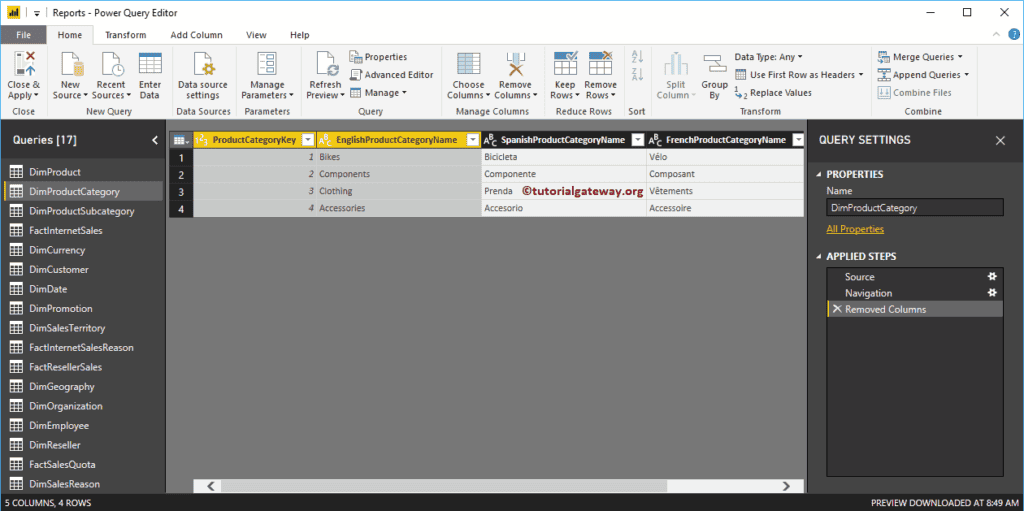This screenshot has width=1024, height=511.
Task: Collapse the ribbon with the caret
Action: point(996,35)
